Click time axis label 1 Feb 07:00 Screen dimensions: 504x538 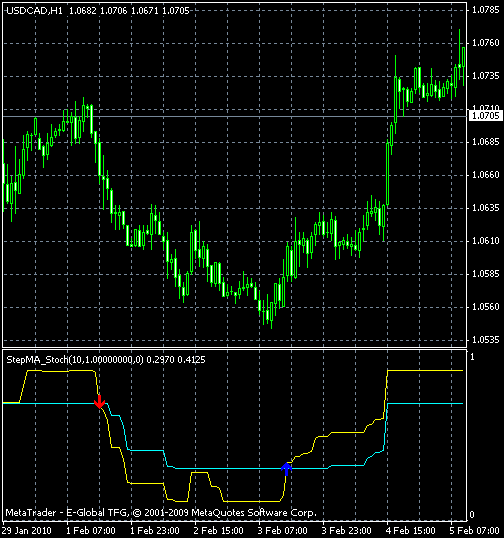(91, 530)
